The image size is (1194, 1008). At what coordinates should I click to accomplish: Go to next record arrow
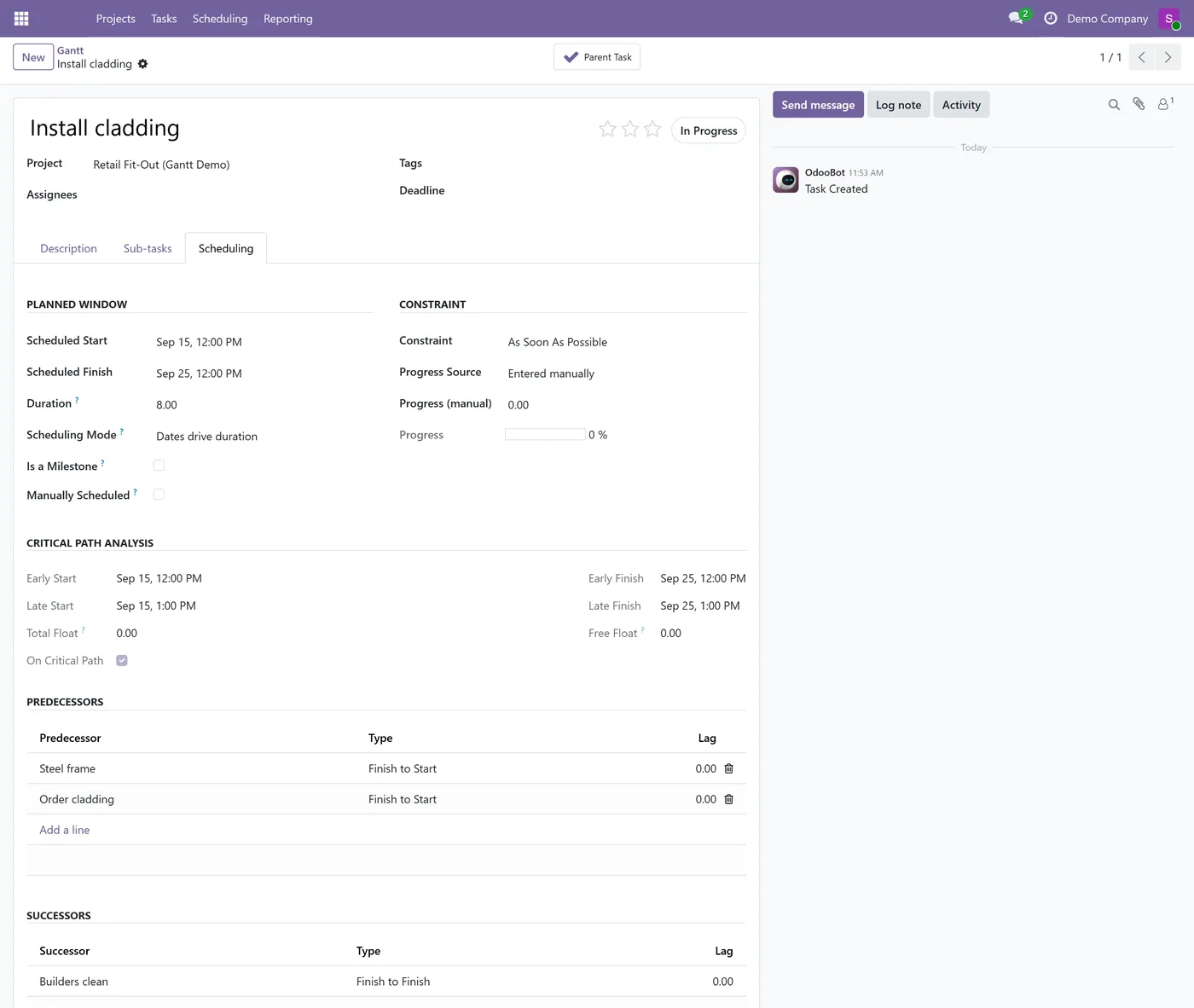(x=1168, y=57)
